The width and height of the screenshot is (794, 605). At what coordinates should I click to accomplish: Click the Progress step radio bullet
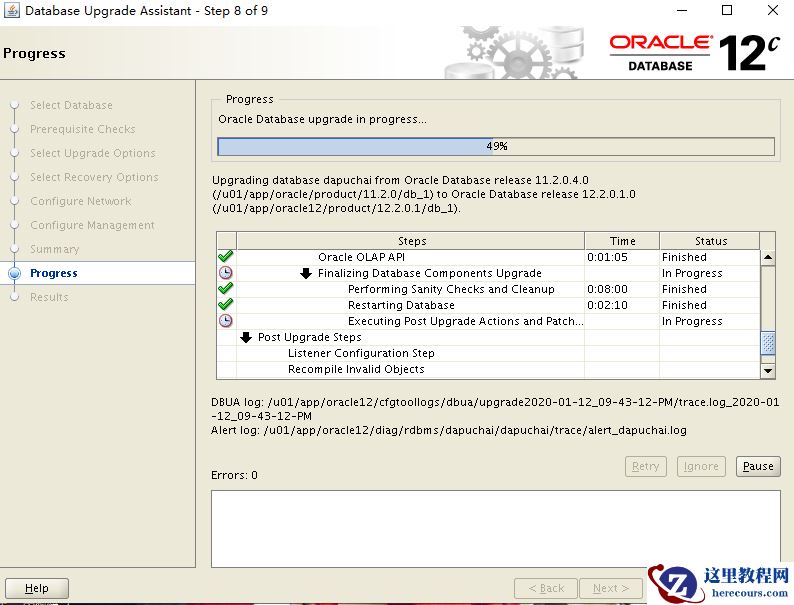15,273
